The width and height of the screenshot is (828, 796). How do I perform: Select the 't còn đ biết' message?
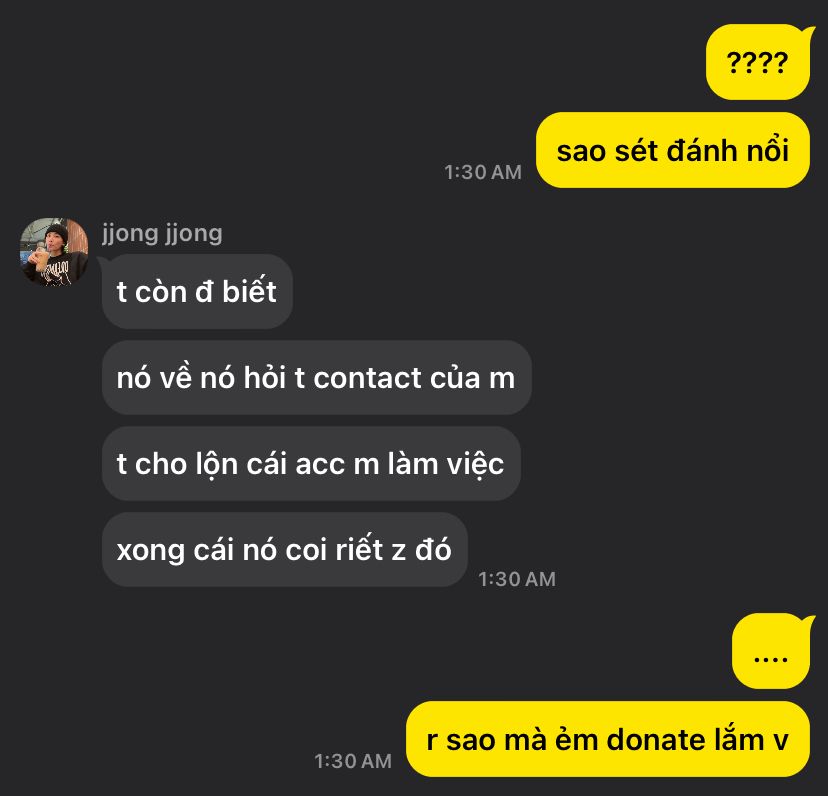click(x=197, y=292)
